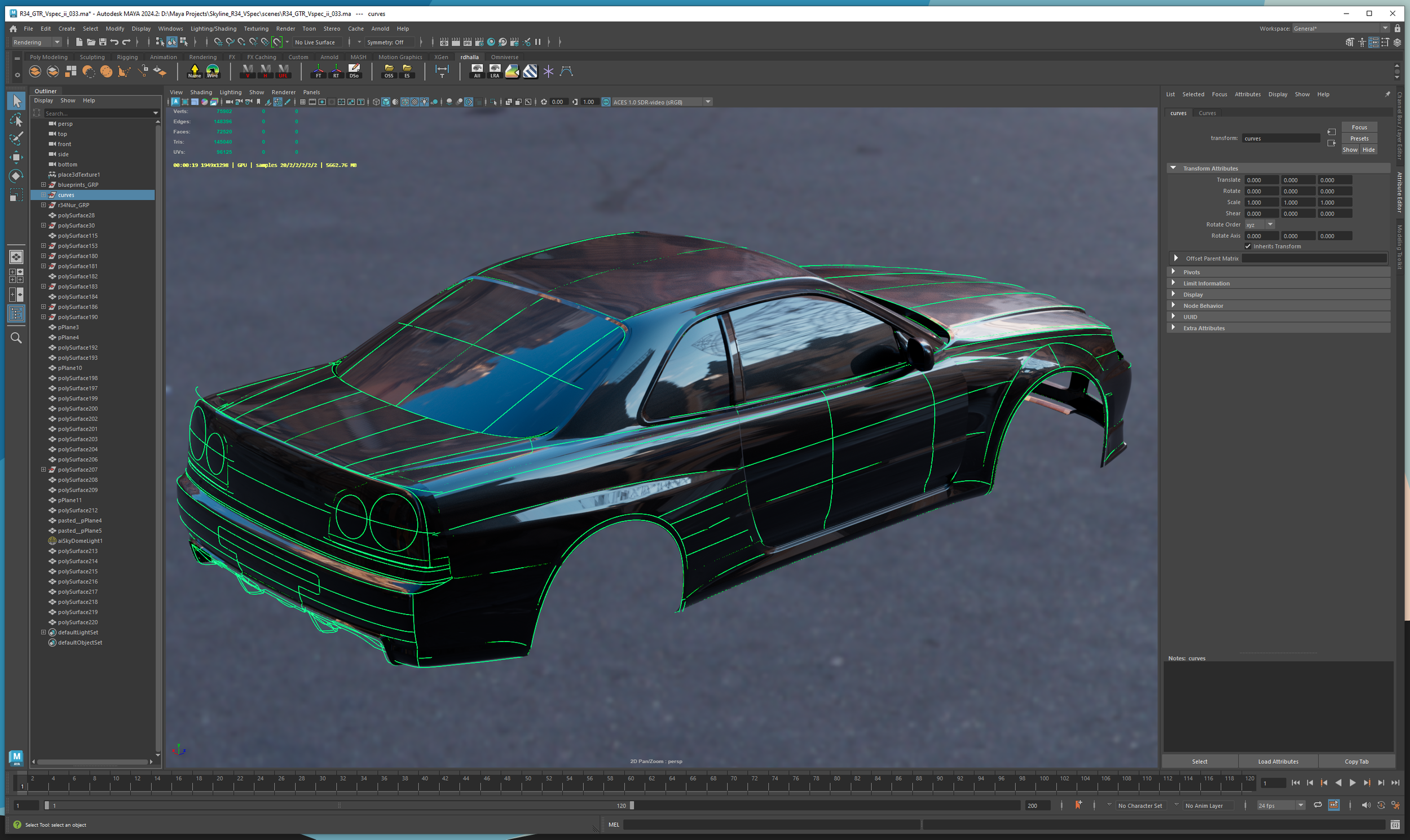Switch to the Poly Modeling shelf tab

[x=48, y=57]
